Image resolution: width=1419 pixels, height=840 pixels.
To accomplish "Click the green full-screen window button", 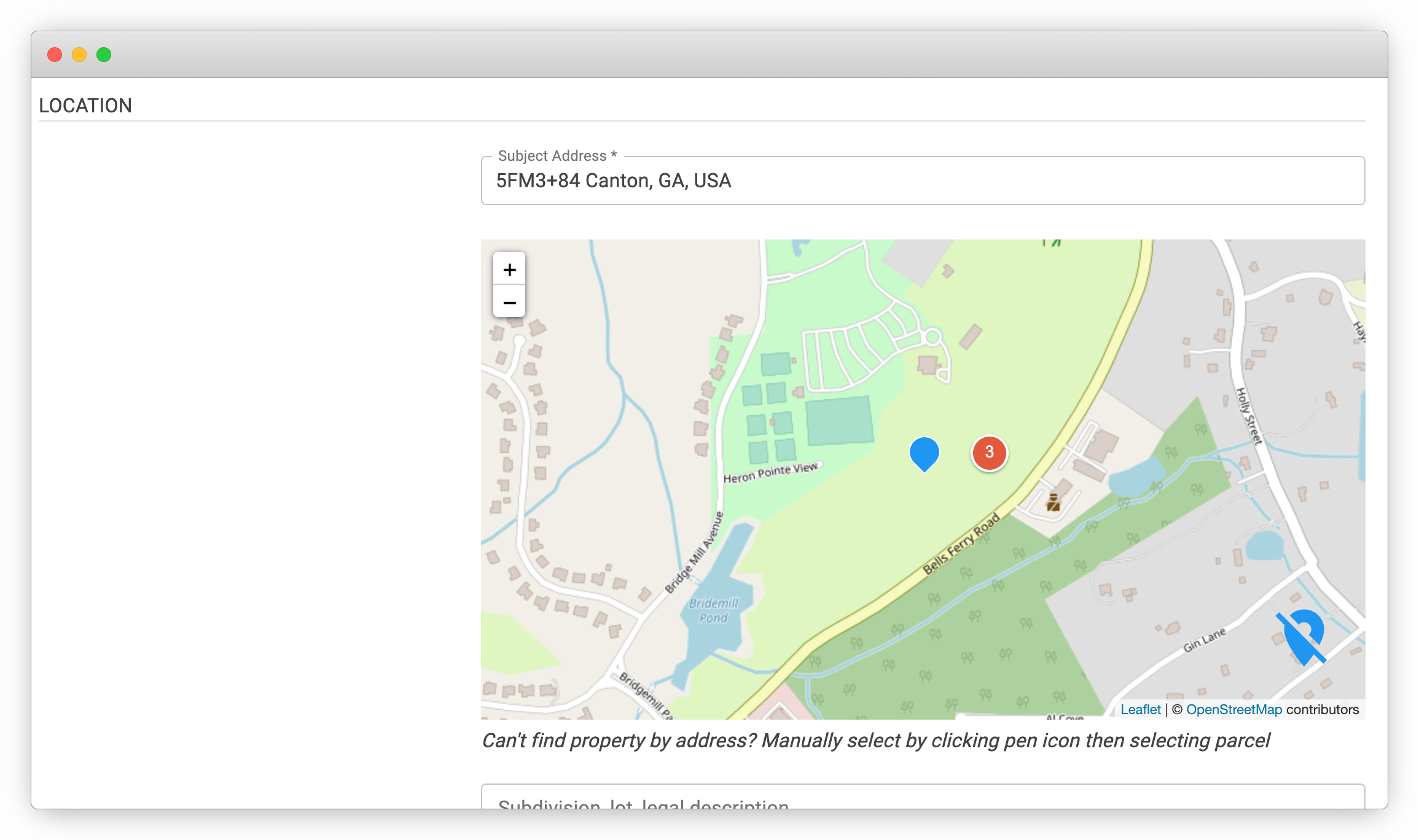I will pos(104,55).
